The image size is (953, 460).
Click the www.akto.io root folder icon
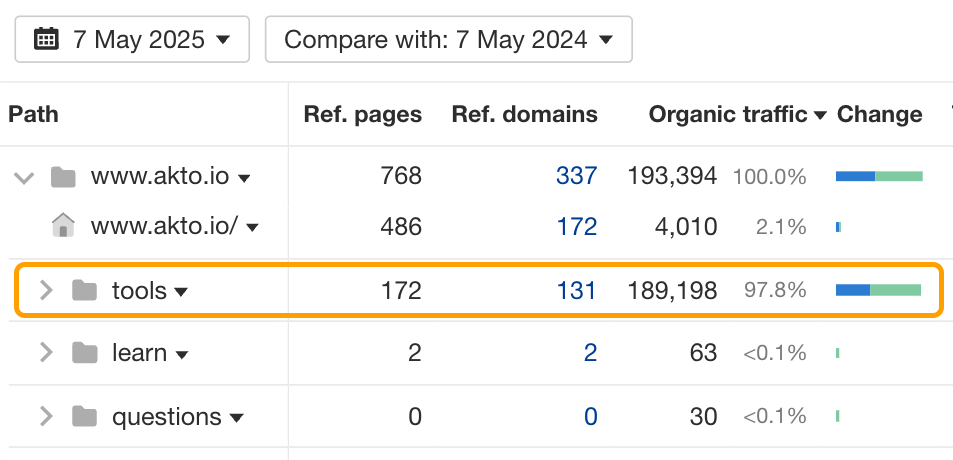64,178
